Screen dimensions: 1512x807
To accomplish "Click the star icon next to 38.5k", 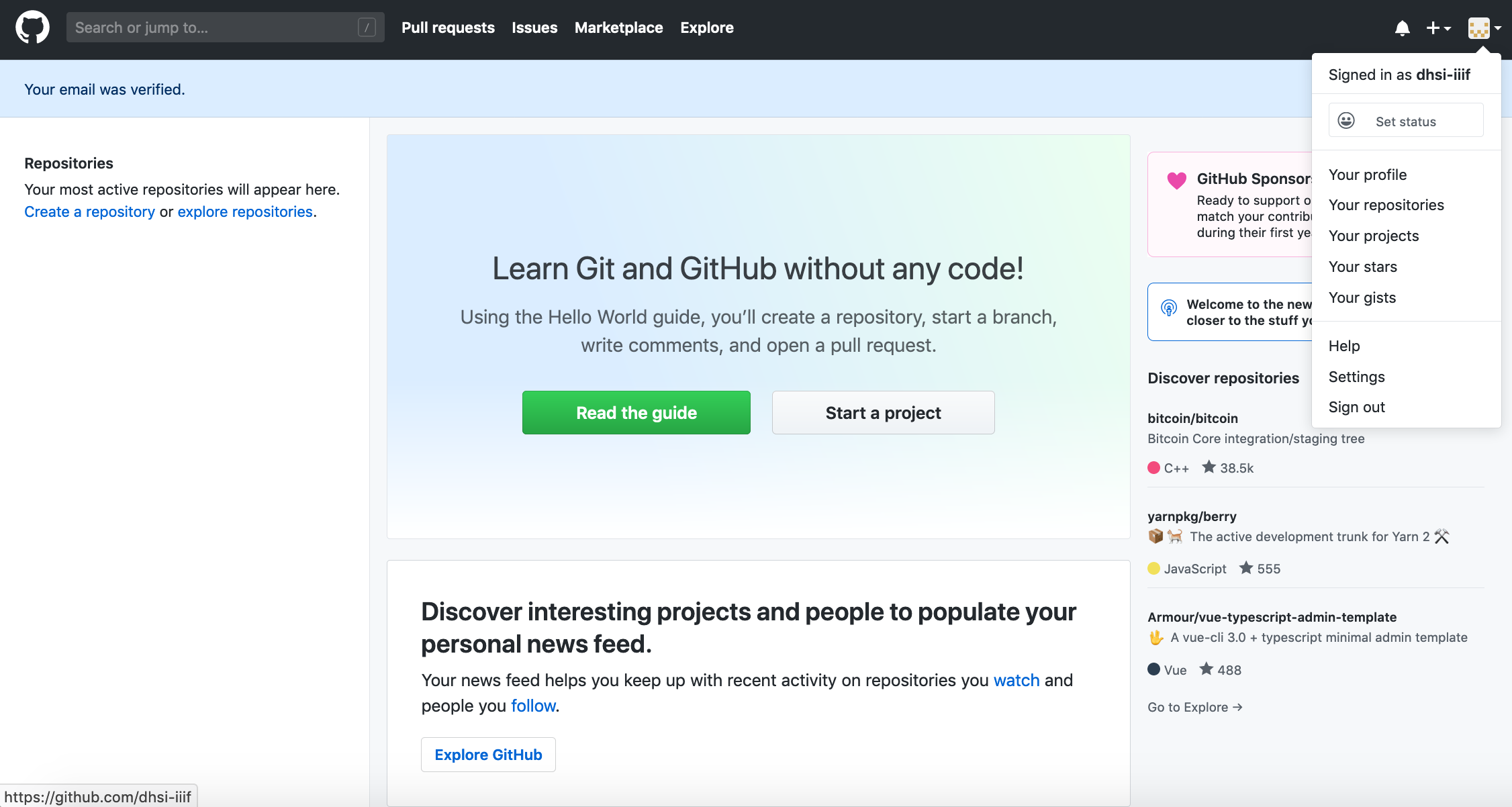I will 1209,467.
